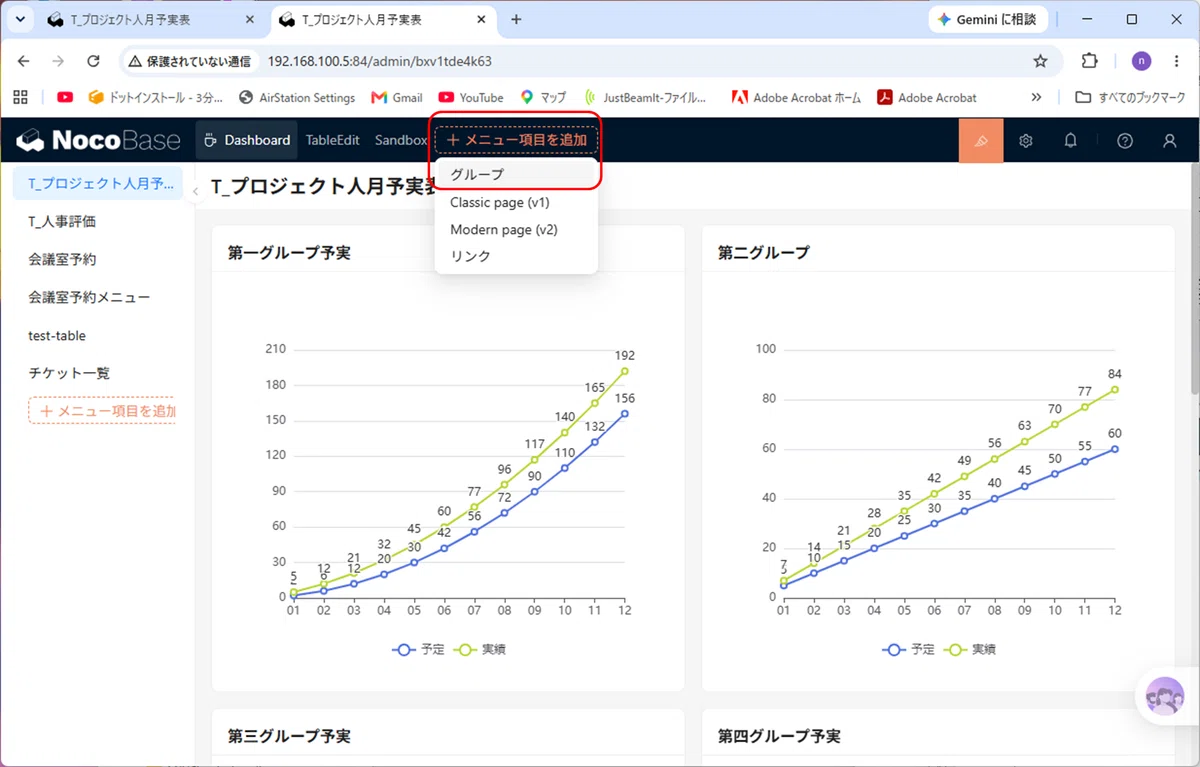Bookmark this page with the star icon

(x=1040, y=61)
